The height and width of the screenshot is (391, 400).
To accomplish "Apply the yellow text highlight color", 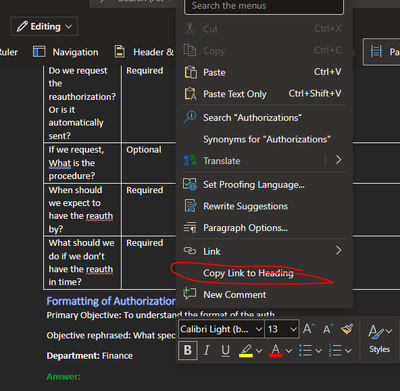I will 246,351.
